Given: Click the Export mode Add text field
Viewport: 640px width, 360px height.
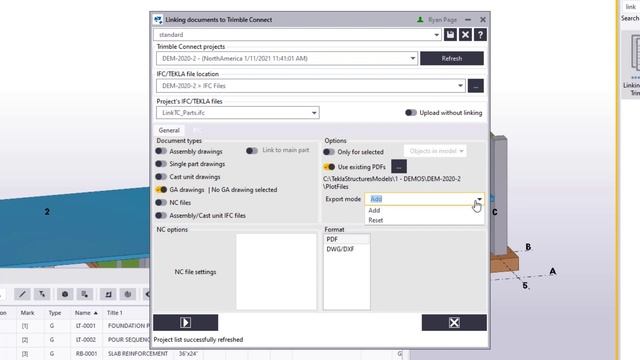Looking at the screenshot, I should point(420,199).
